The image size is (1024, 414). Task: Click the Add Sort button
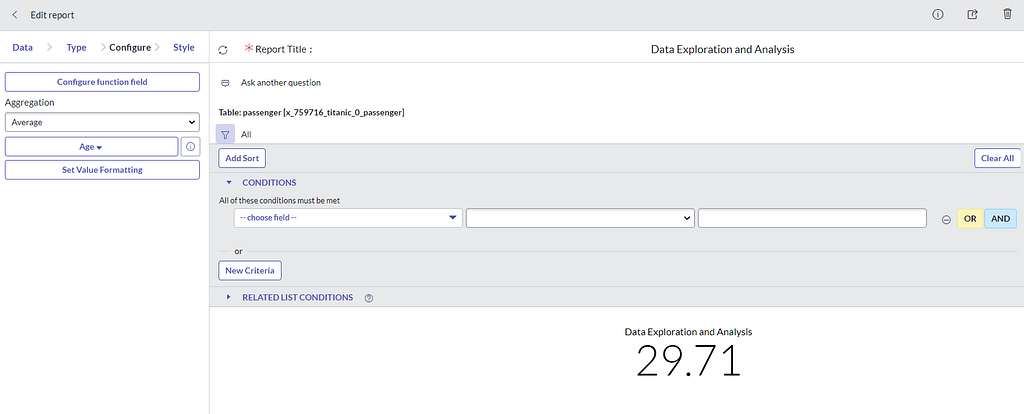[x=242, y=158]
